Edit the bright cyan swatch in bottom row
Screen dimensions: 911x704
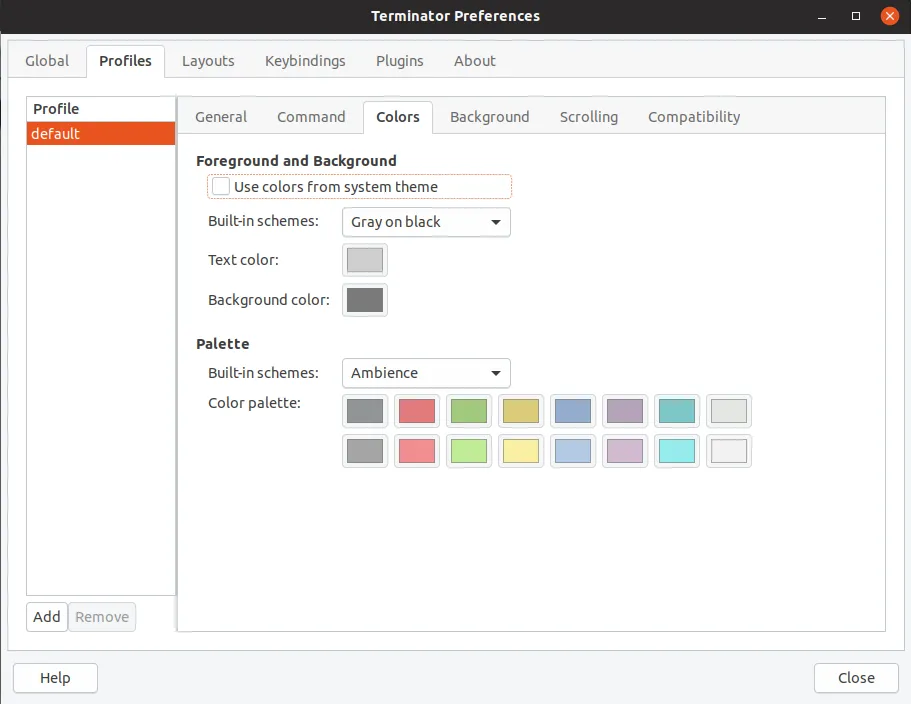(x=677, y=451)
